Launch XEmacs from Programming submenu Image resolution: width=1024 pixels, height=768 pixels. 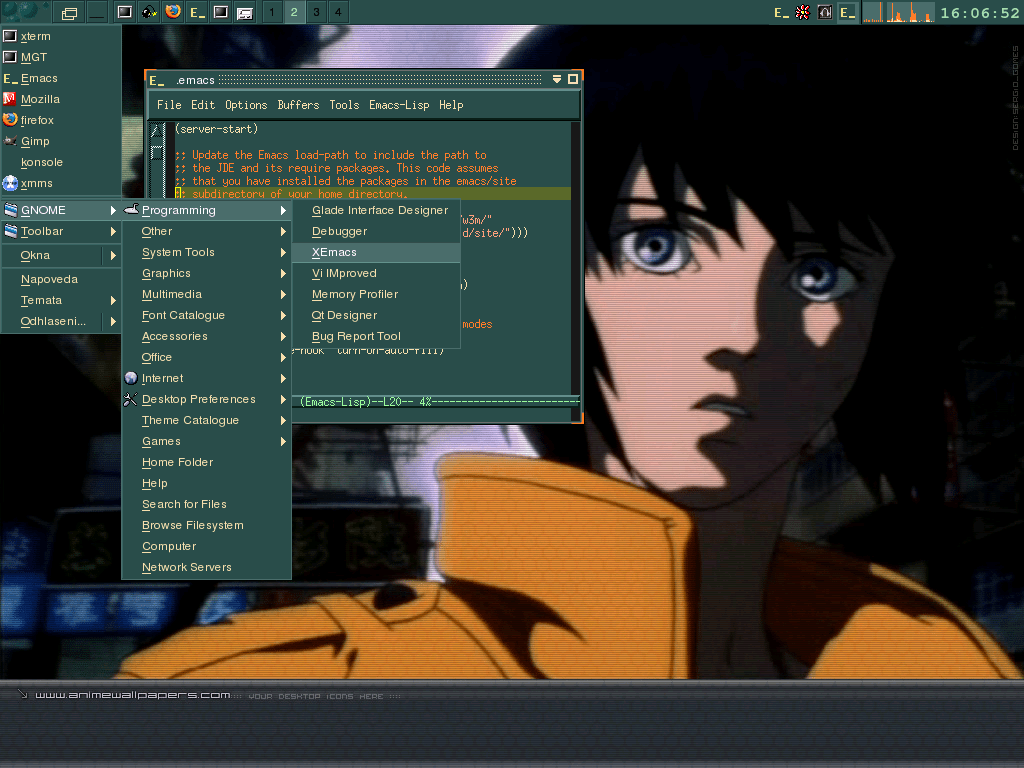coord(376,252)
